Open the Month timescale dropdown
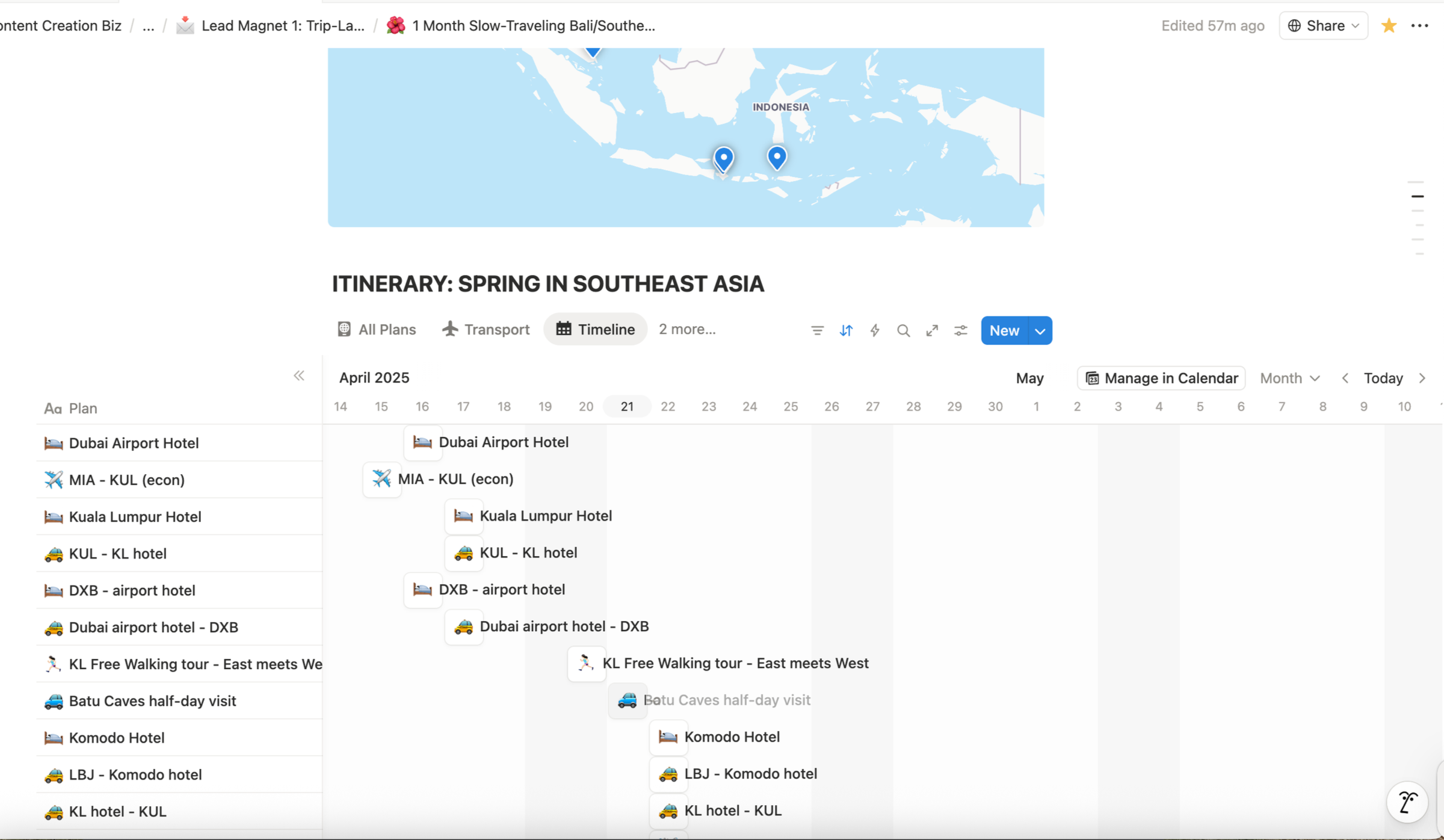 pyautogui.click(x=1289, y=378)
